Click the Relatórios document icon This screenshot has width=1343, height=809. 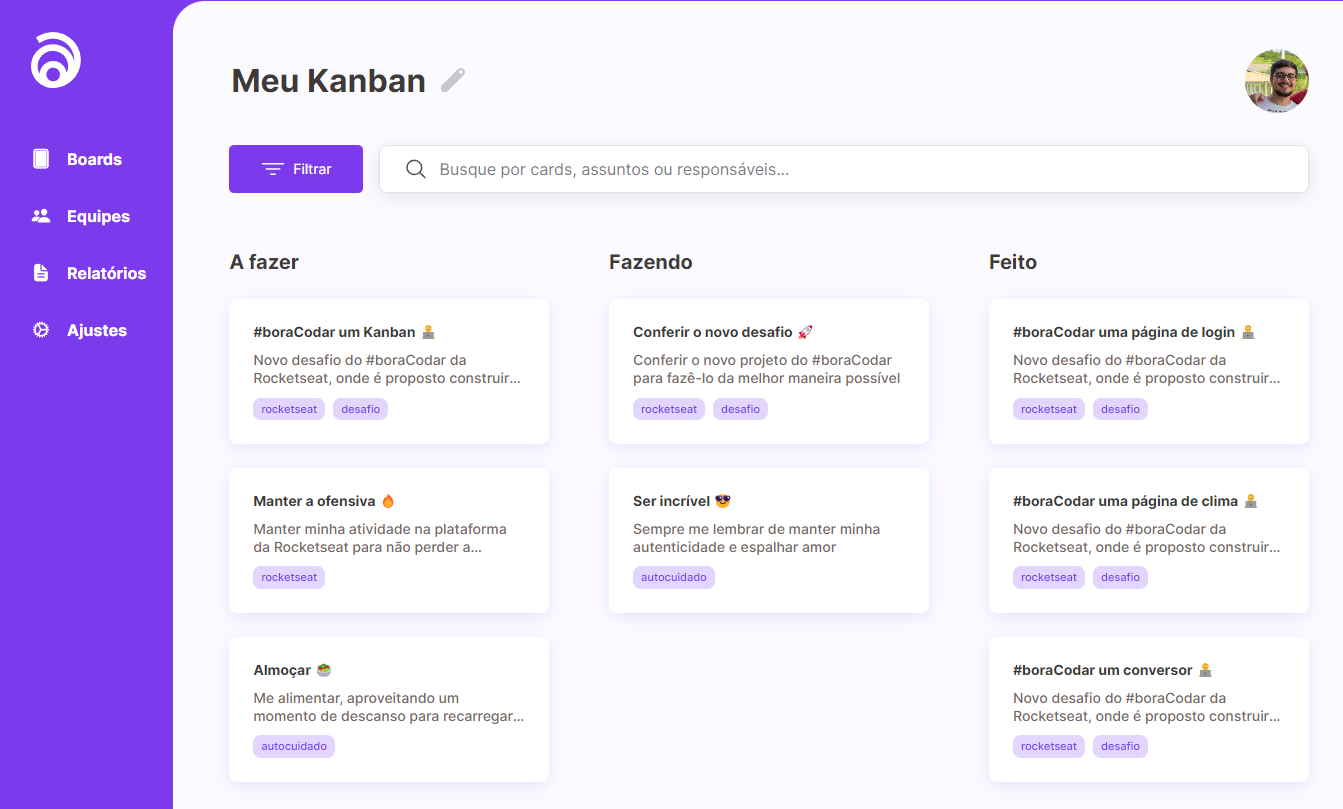40,272
